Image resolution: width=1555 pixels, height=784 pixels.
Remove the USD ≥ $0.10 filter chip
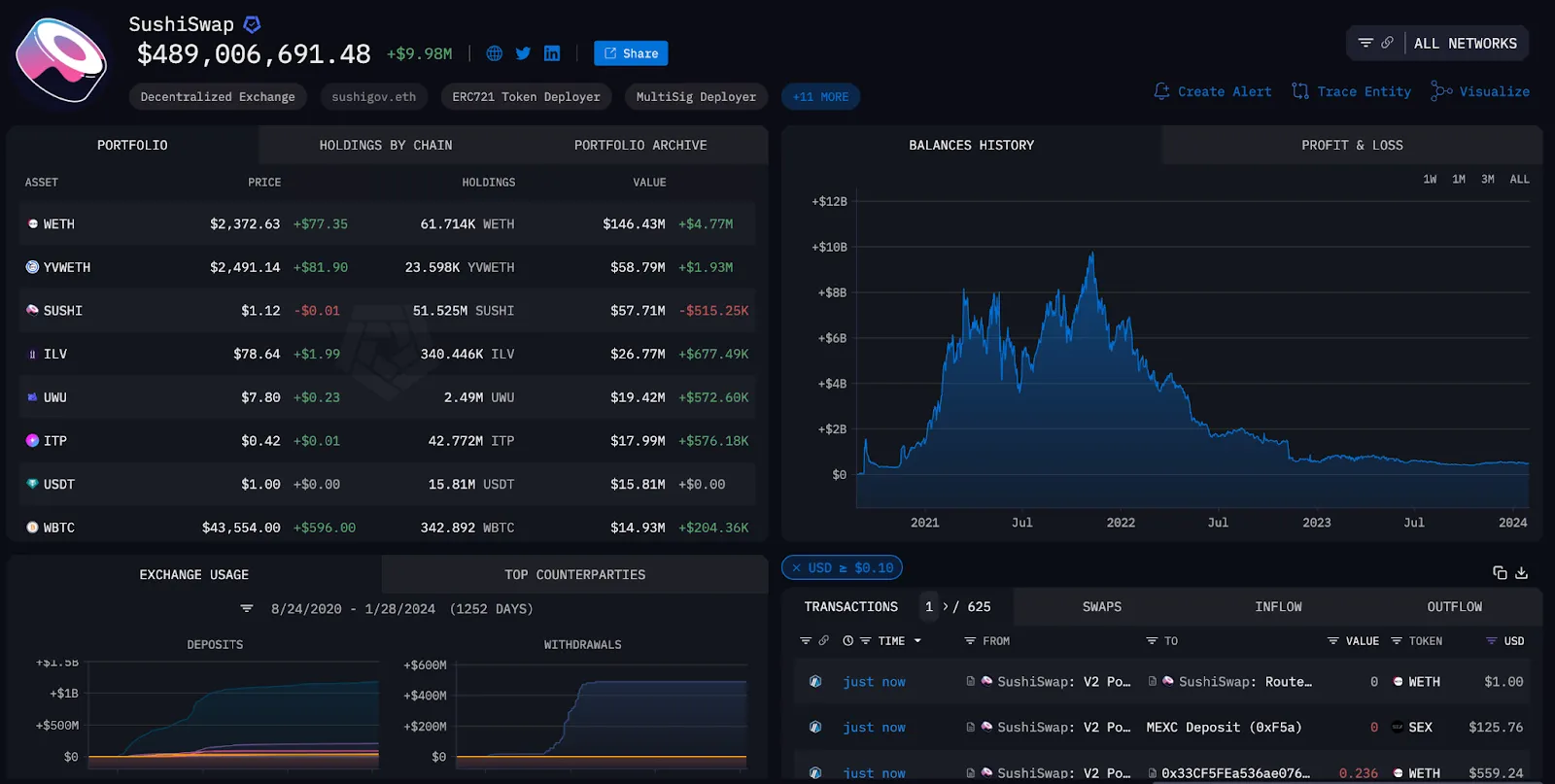797,568
